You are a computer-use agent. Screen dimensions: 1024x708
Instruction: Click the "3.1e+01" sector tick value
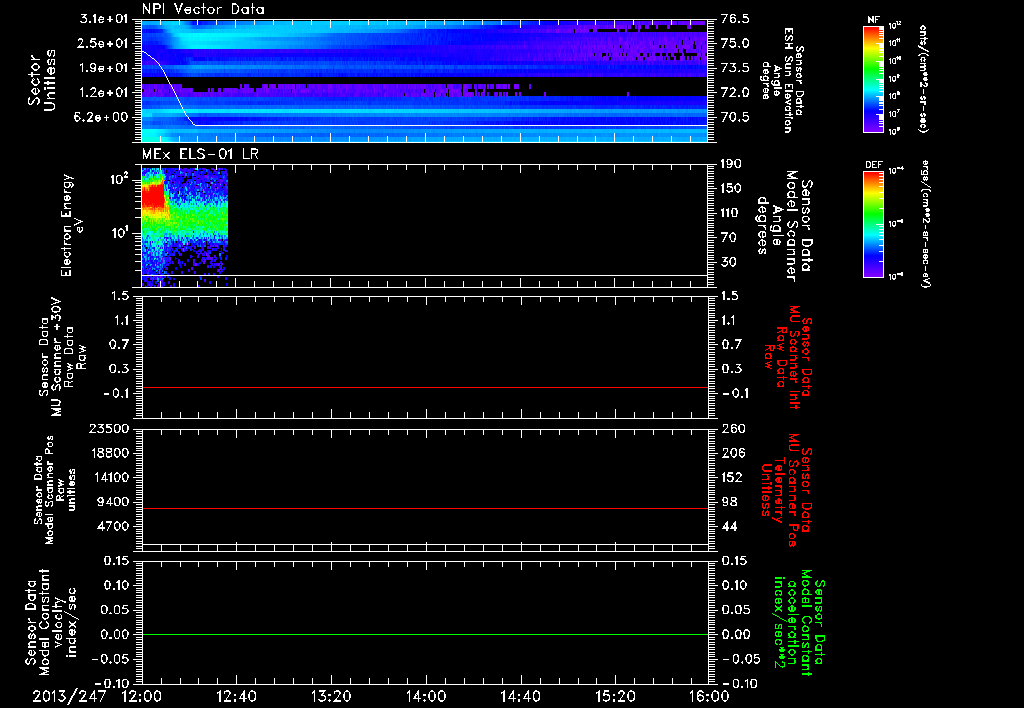[x=104, y=19]
